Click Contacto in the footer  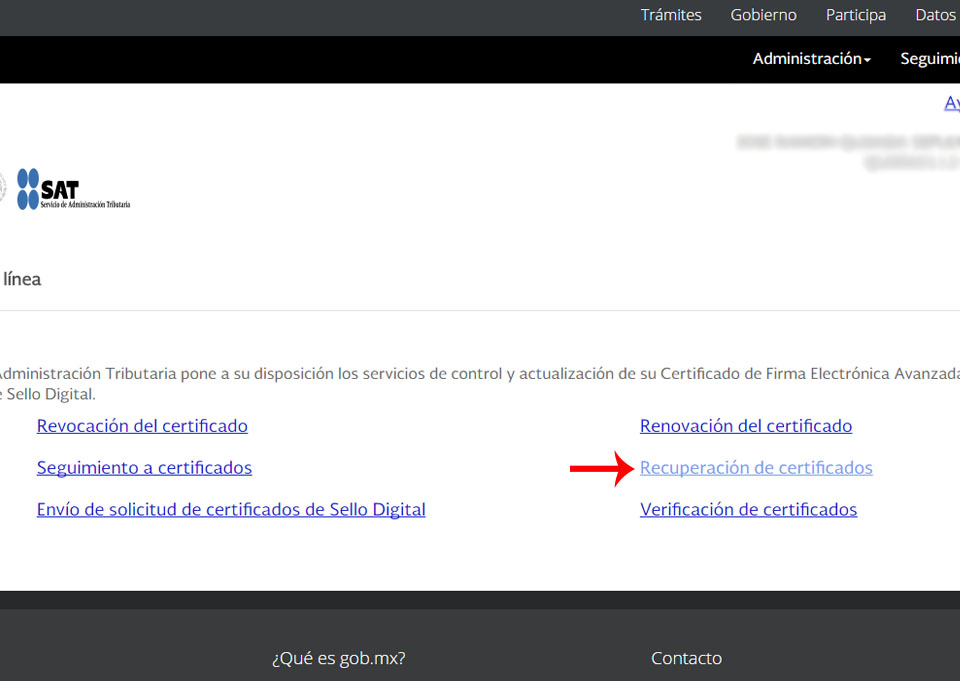pos(686,658)
